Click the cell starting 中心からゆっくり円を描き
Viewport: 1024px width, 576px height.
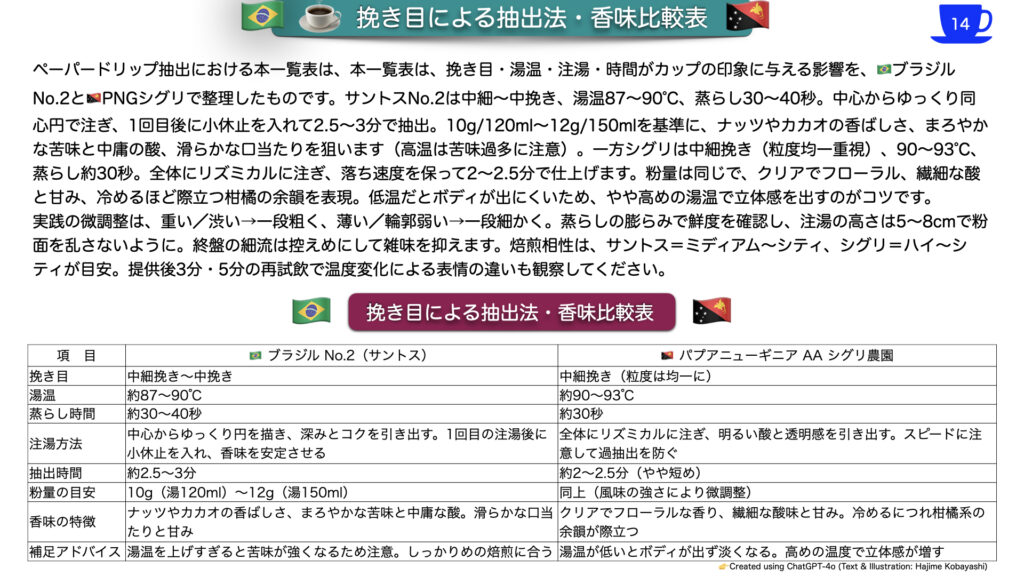[342, 444]
